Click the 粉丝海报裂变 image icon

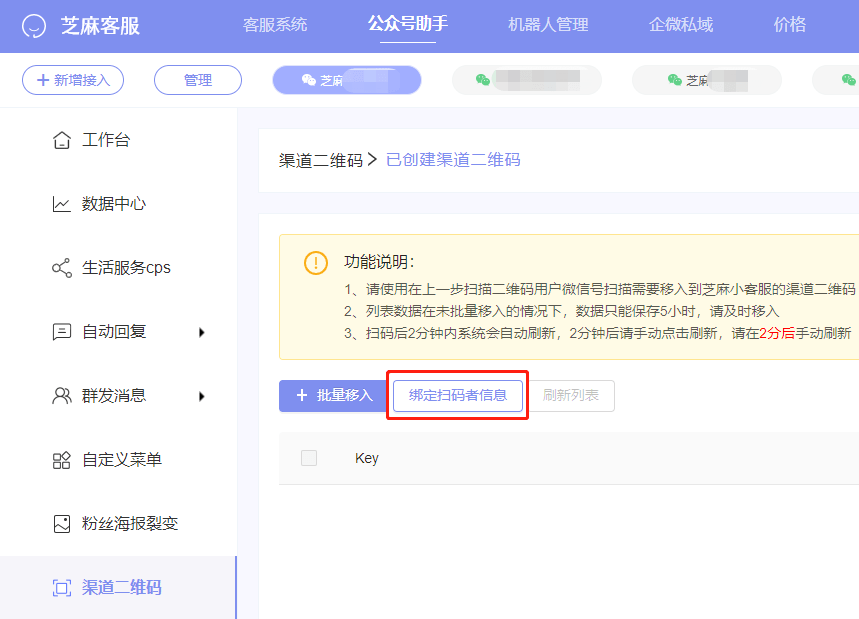(x=62, y=524)
